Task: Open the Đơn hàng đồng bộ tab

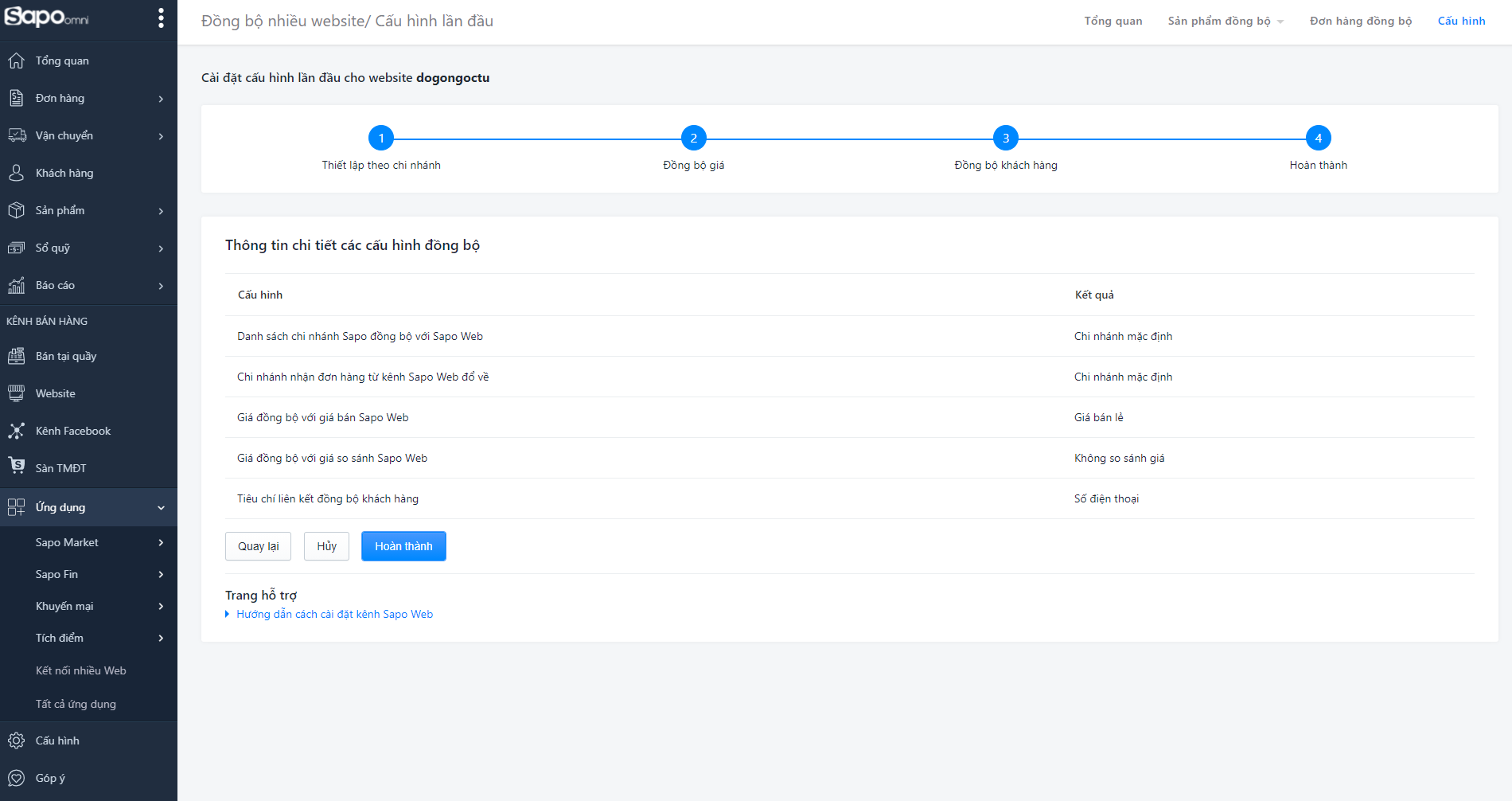Action: [1361, 21]
